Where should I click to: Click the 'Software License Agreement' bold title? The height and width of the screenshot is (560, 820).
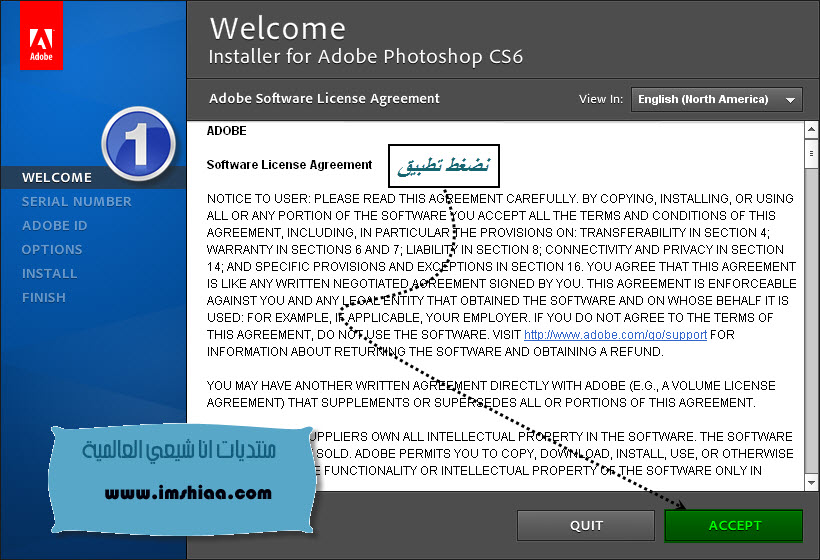pos(289,165)
